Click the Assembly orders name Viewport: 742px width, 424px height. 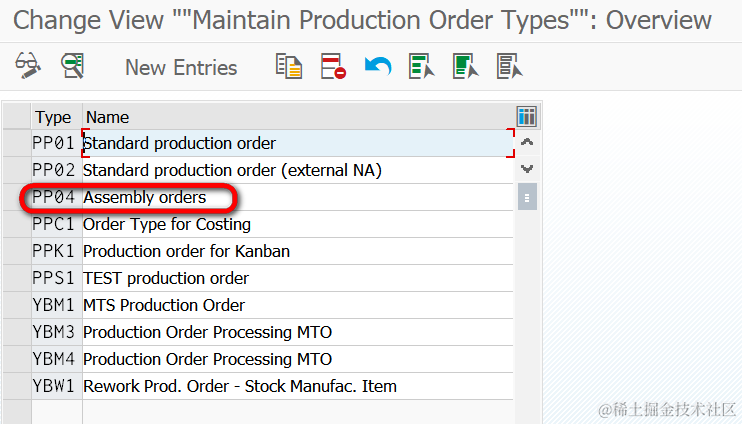(298, 197)
